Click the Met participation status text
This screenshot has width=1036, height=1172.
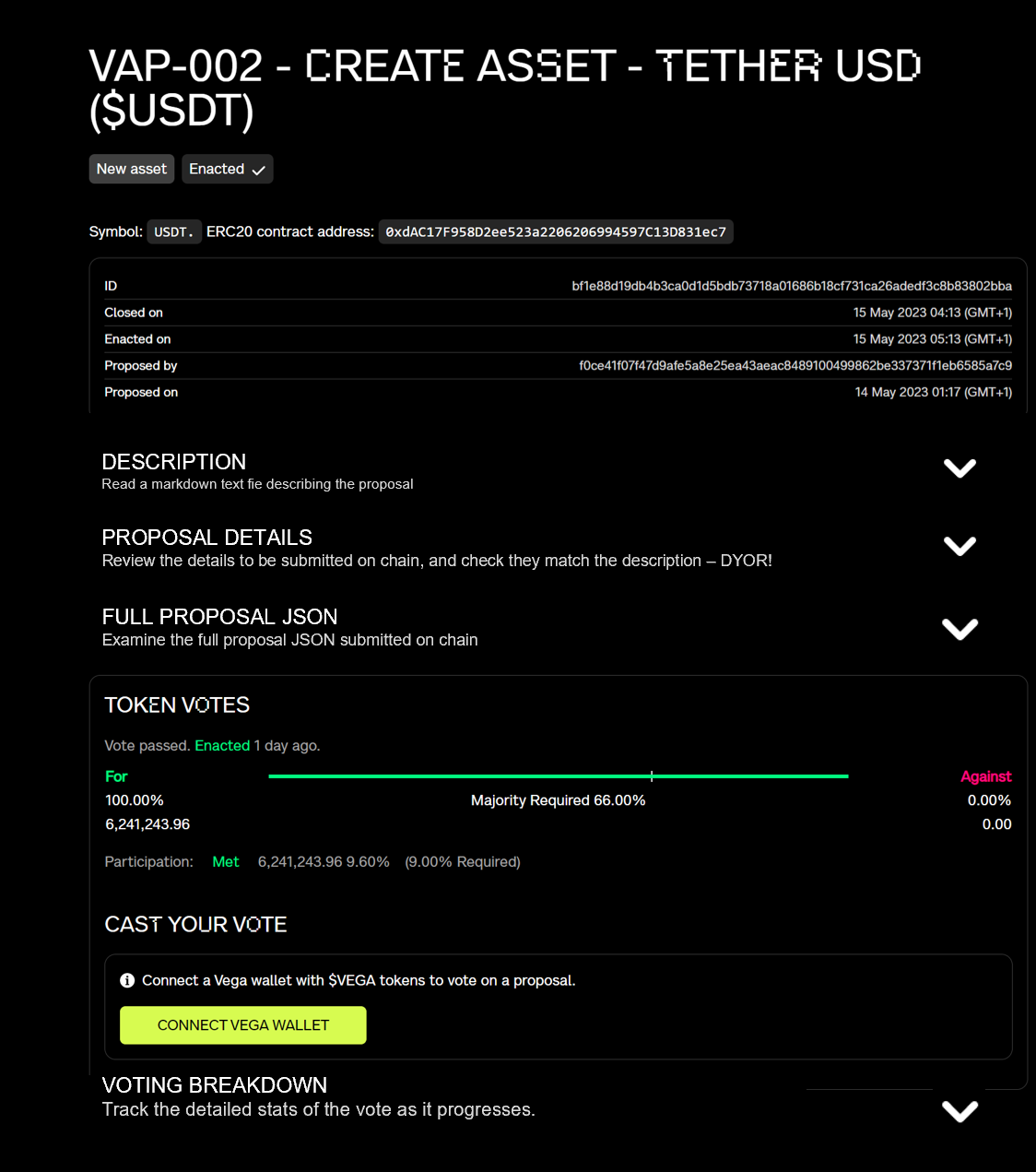pyautogui.click(x=226, y=861)
